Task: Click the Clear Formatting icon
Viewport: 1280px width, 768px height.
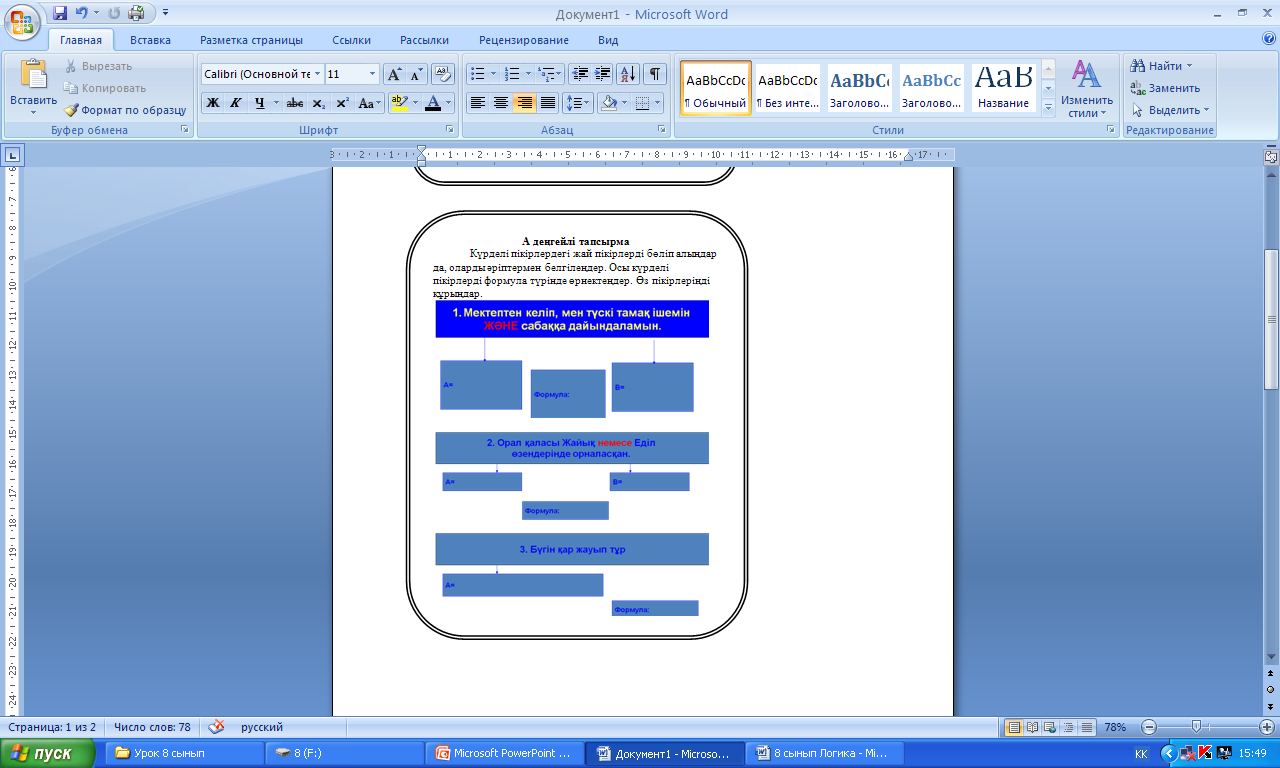Action: 444,74
